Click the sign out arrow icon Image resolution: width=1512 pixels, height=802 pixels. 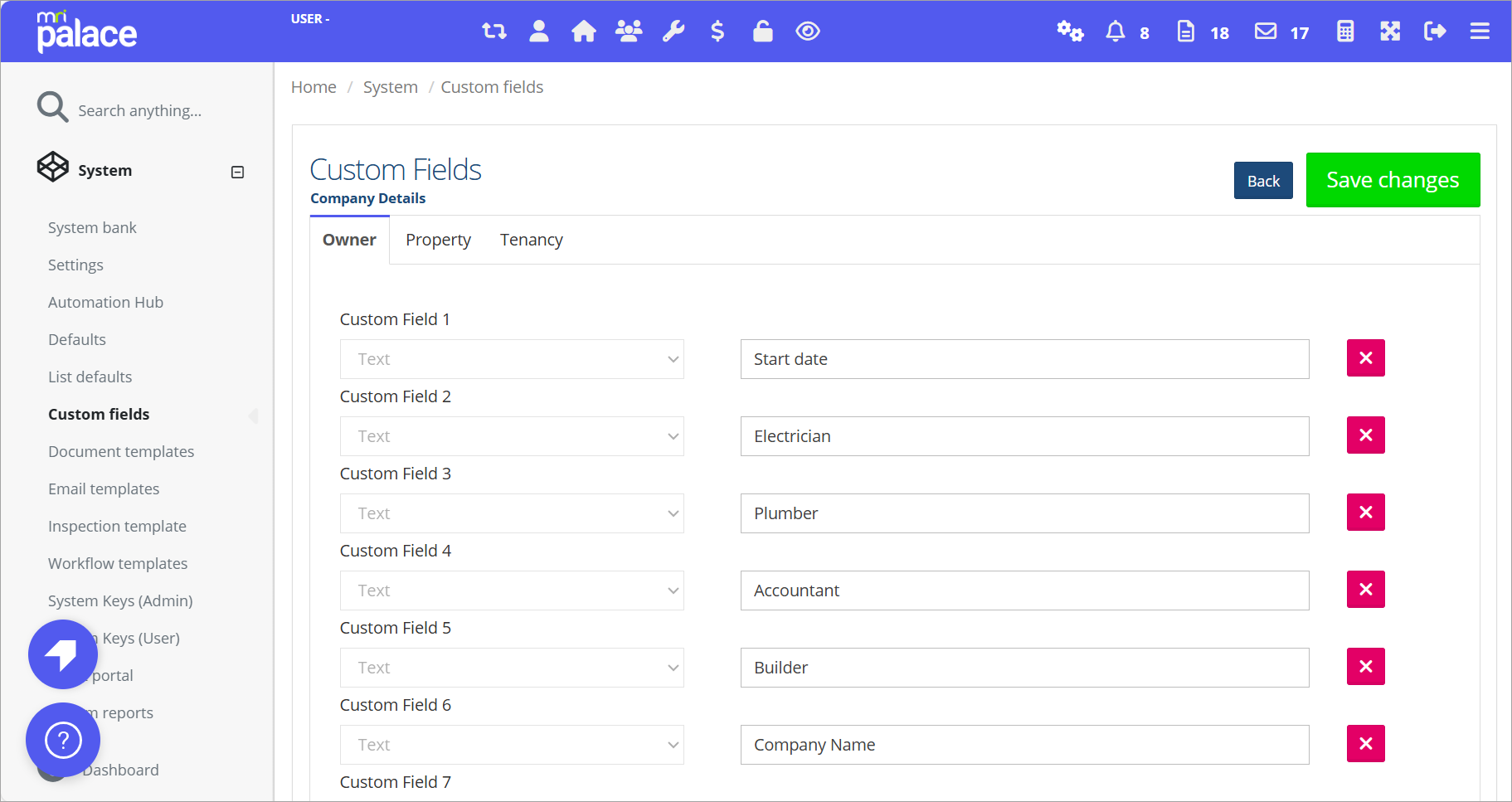pyautogui.click(x=1435, y=32)
